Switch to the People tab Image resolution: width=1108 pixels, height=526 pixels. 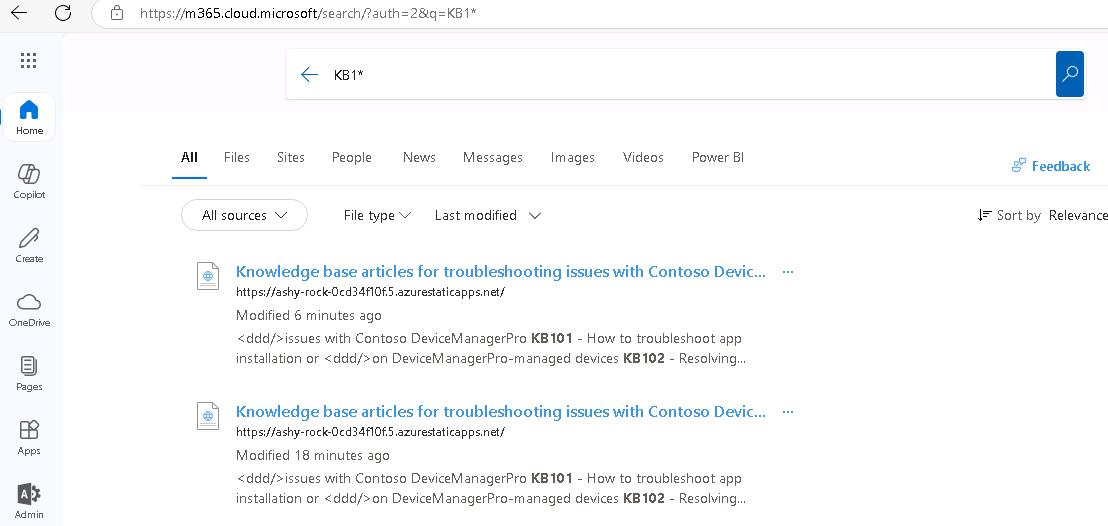click(x=352, y=158)
